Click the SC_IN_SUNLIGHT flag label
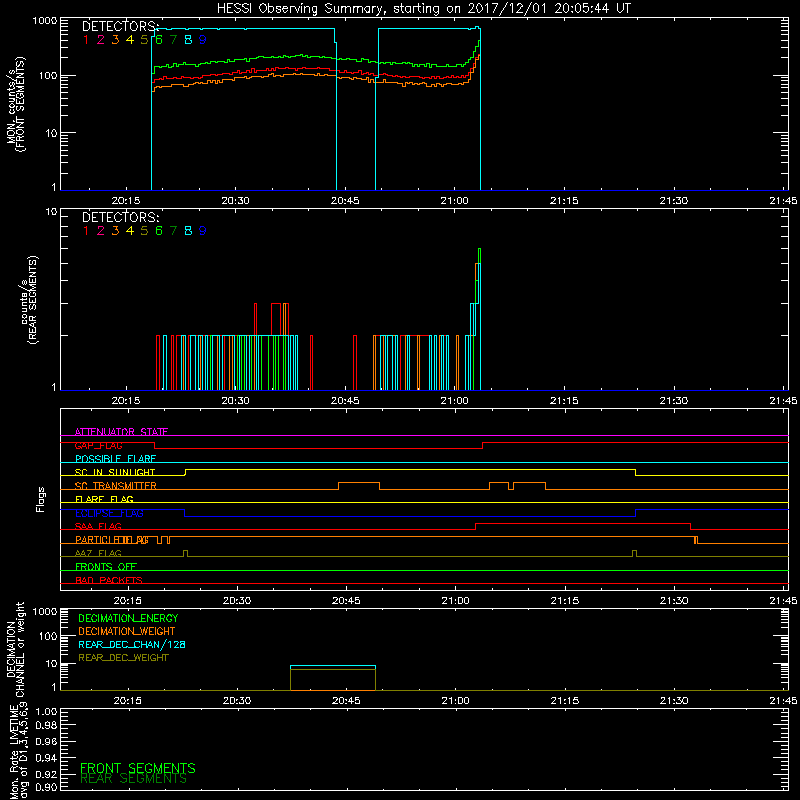The image size is (800, 800). pos(115,472)
